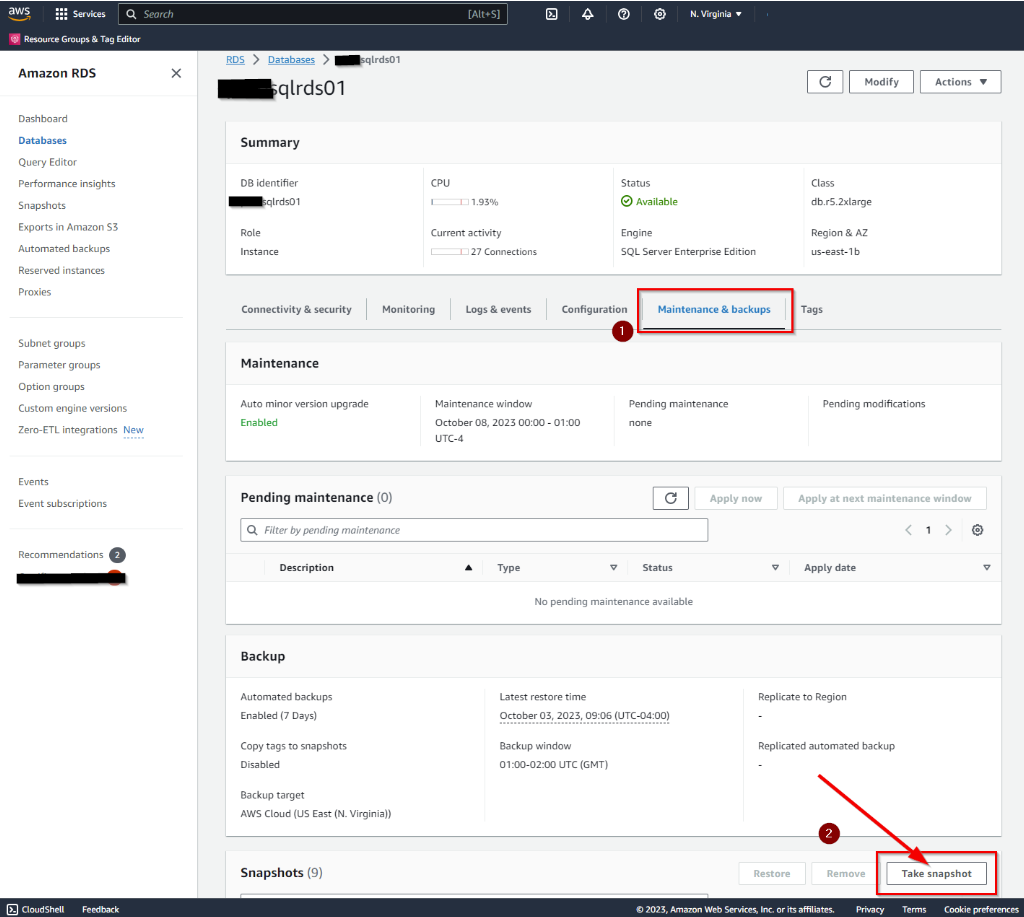Switch to Logs & events tab
1024x917 pixels.
498,310
